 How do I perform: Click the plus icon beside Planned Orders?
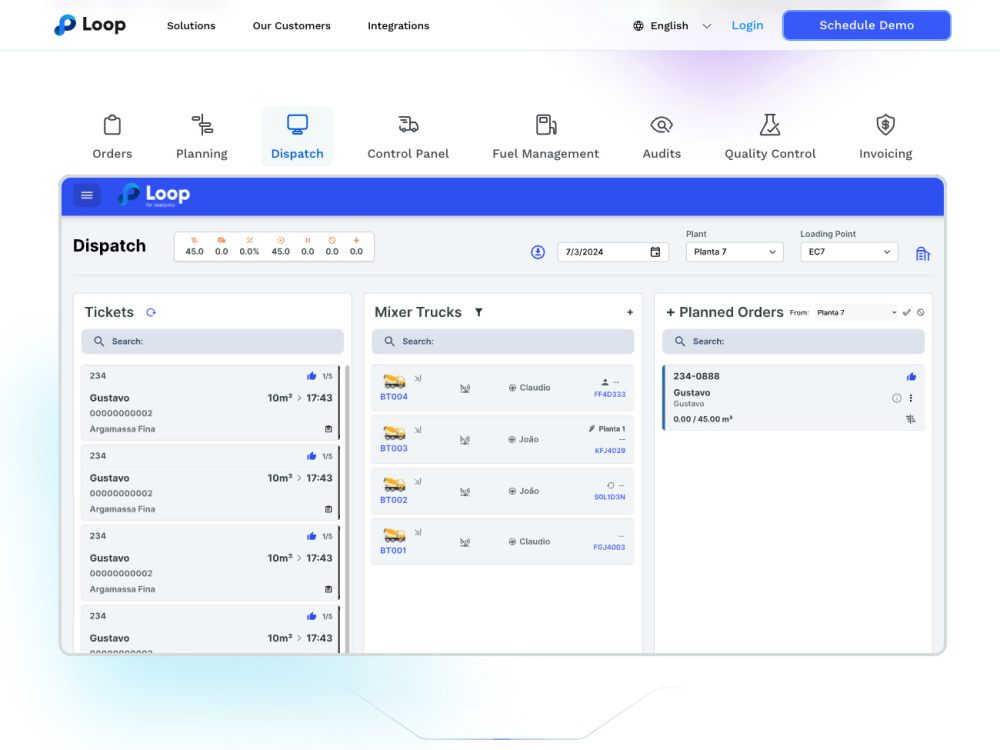tap(670, 312)
